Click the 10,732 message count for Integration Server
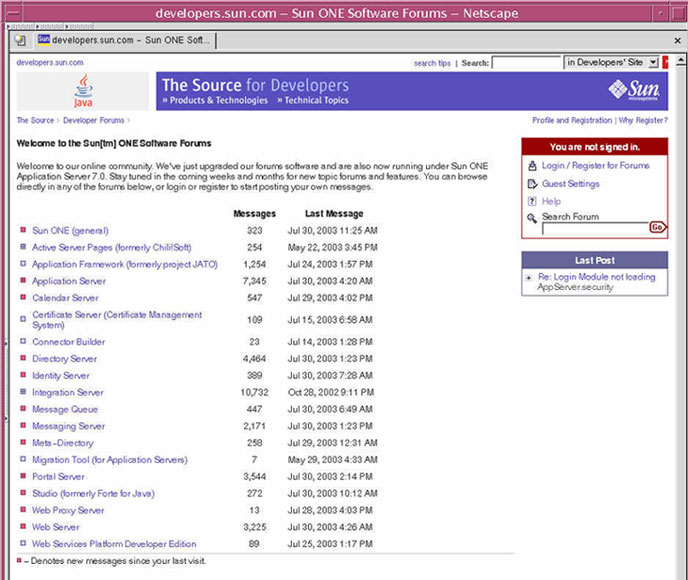 coord(254,392)
